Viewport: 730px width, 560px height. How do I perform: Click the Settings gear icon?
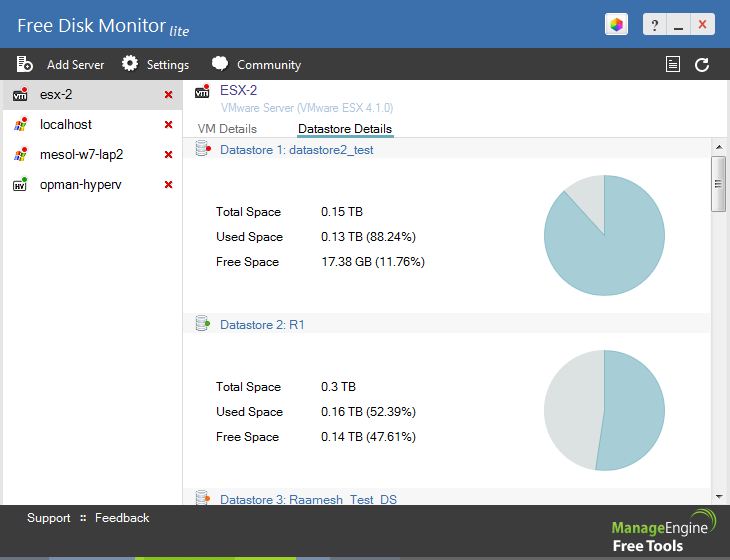click(x=130, y=64)
